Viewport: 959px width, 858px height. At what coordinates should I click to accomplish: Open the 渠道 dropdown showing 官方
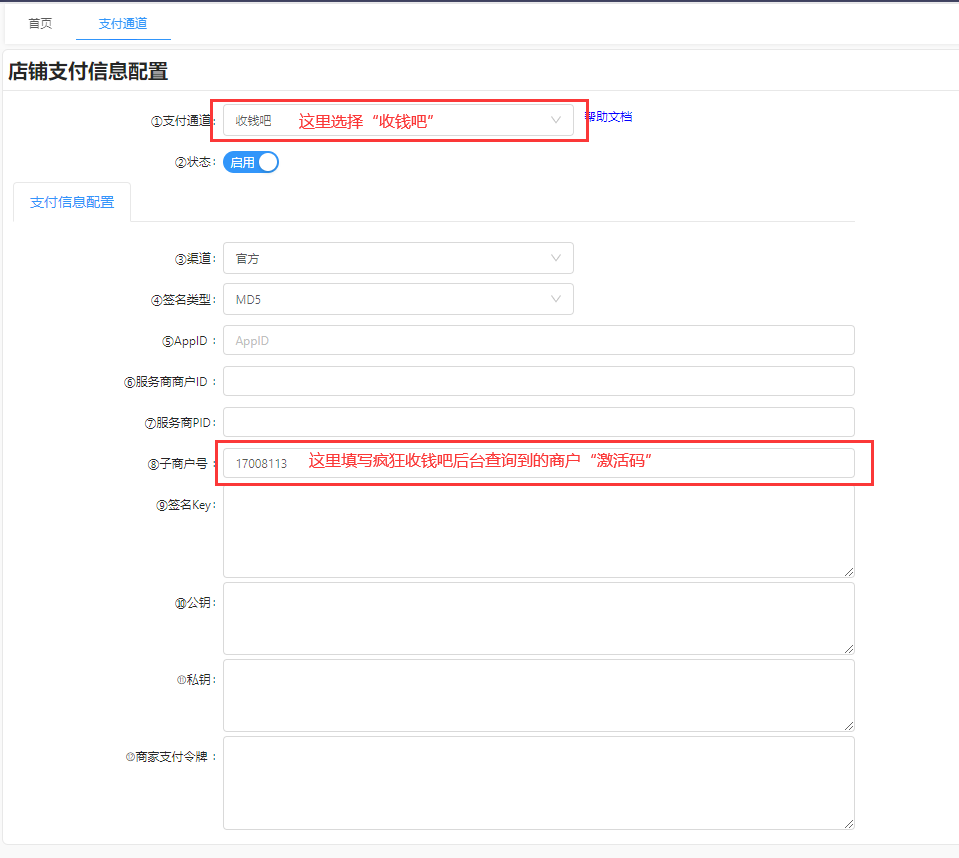398,258
